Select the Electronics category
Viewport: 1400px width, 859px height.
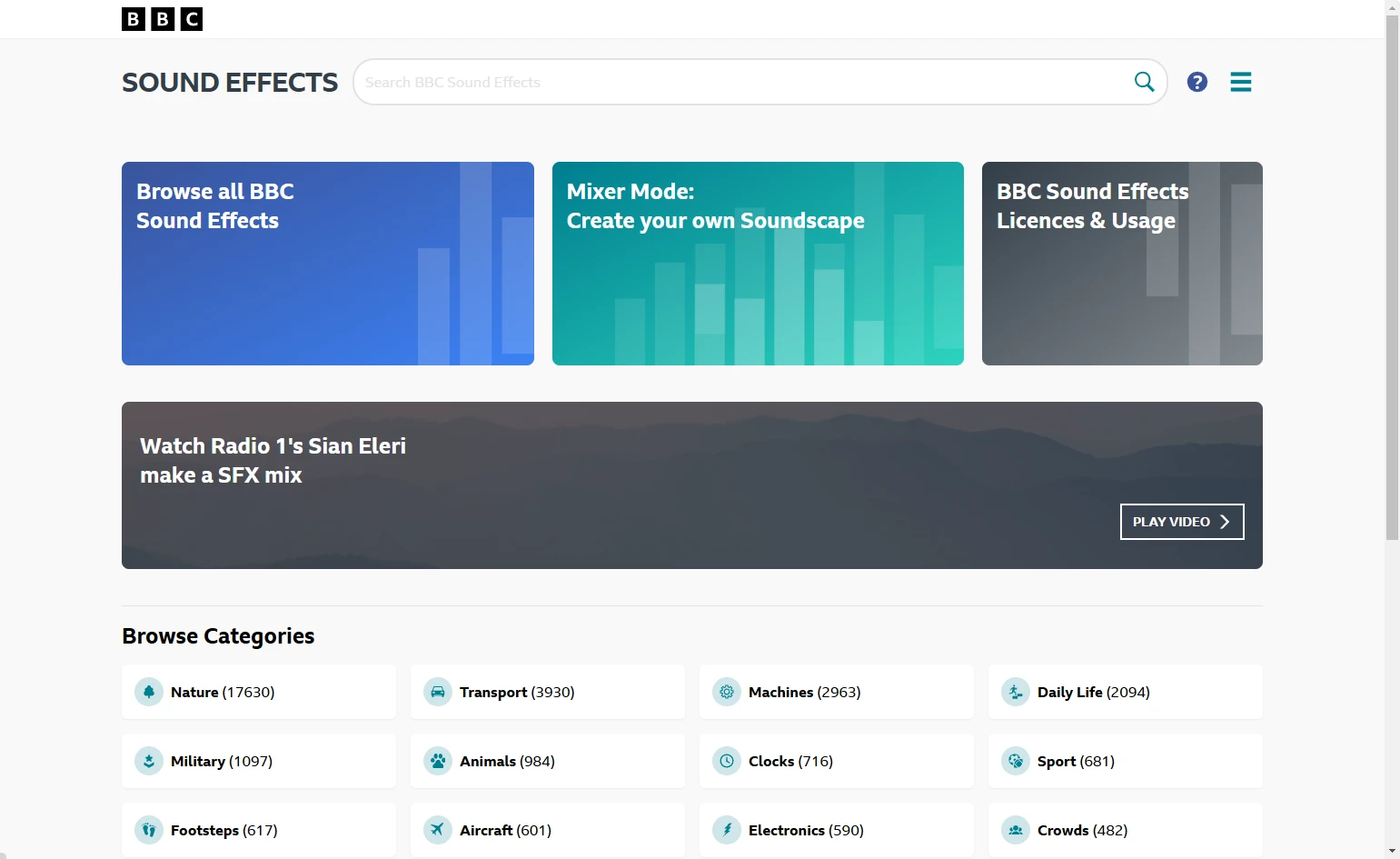click(x=805, y=830)
